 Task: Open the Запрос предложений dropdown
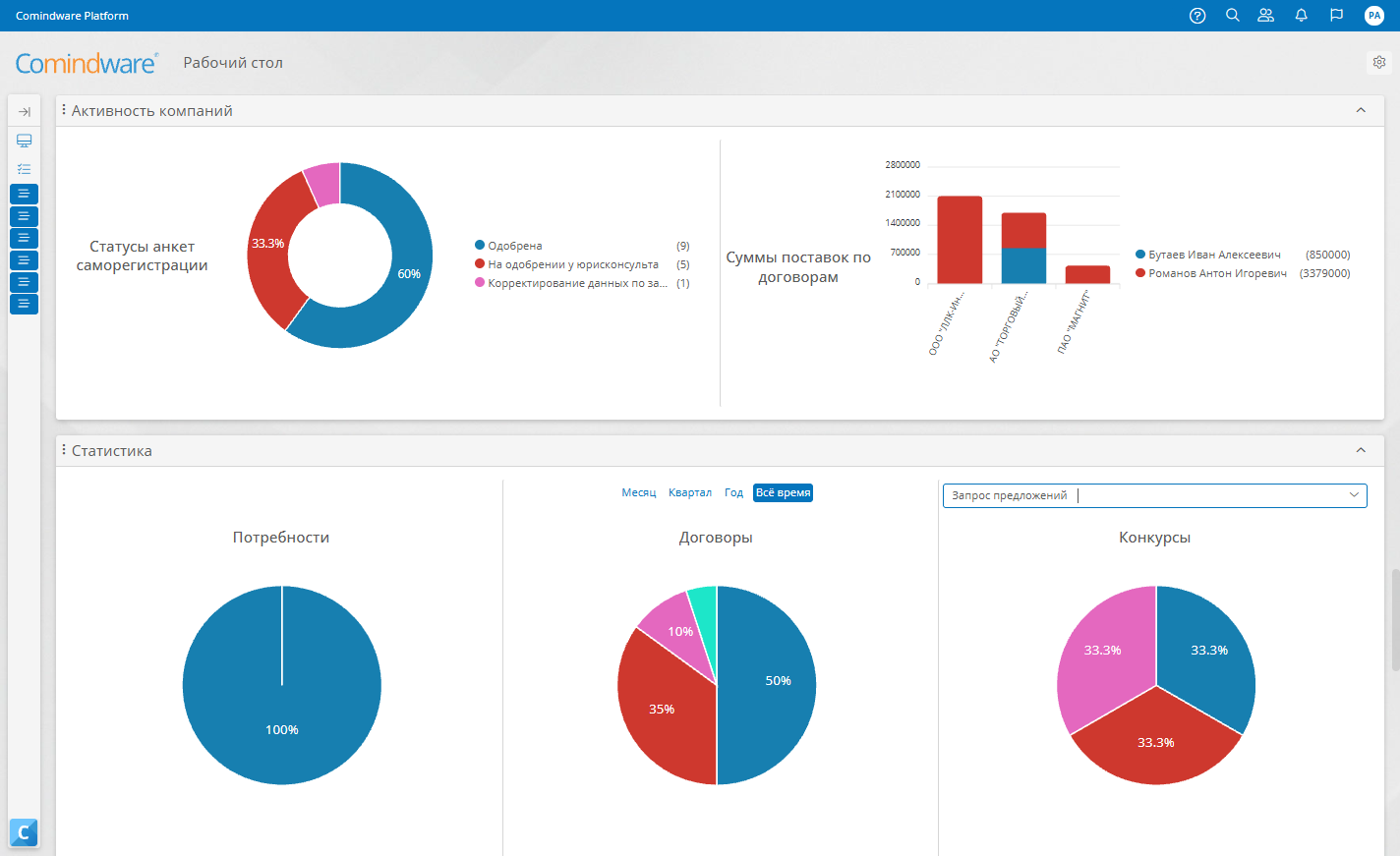(1155, 495)
